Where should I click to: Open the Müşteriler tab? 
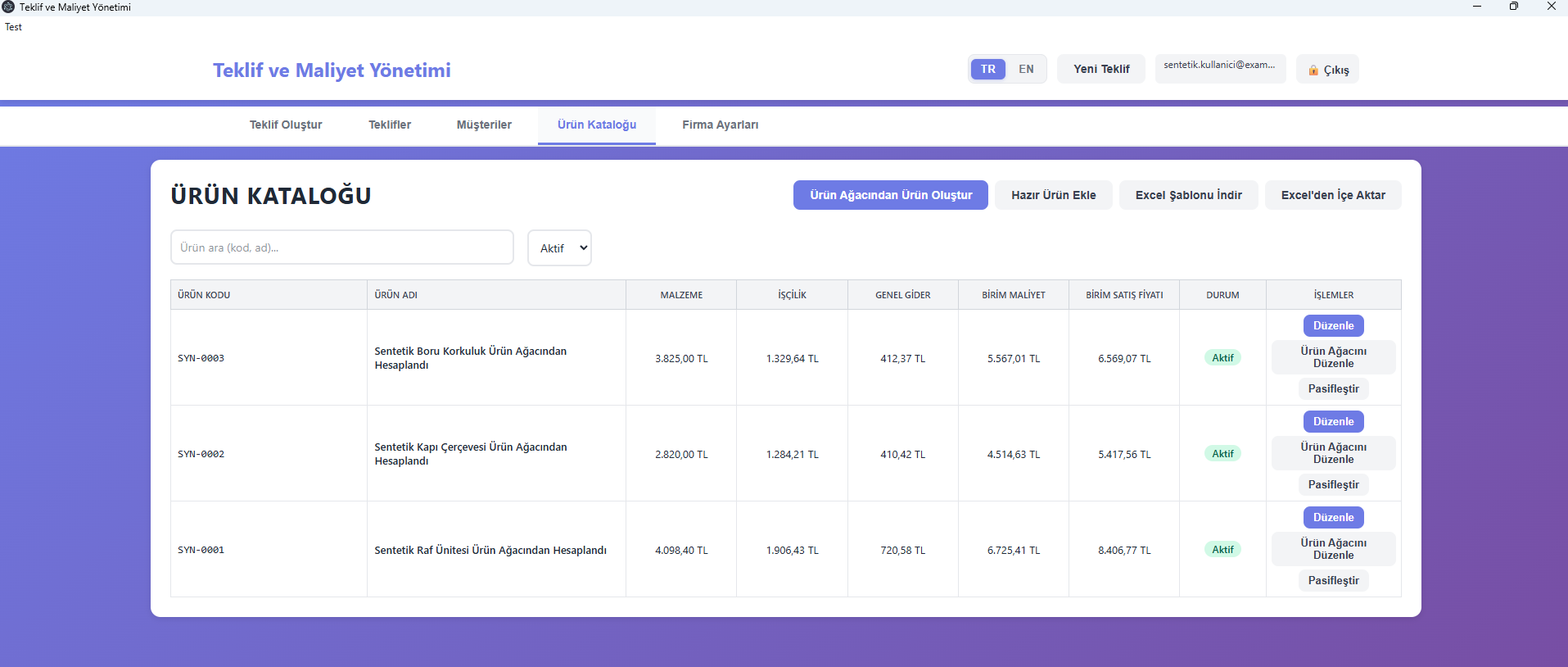coord(484,125)
